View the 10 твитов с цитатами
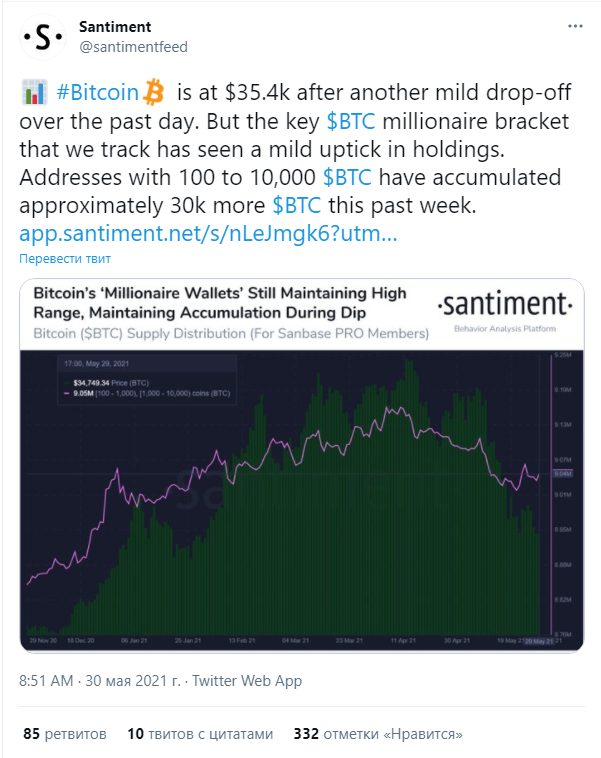The image size is (601, 758). pyautogui.click(x=200, y=733)
